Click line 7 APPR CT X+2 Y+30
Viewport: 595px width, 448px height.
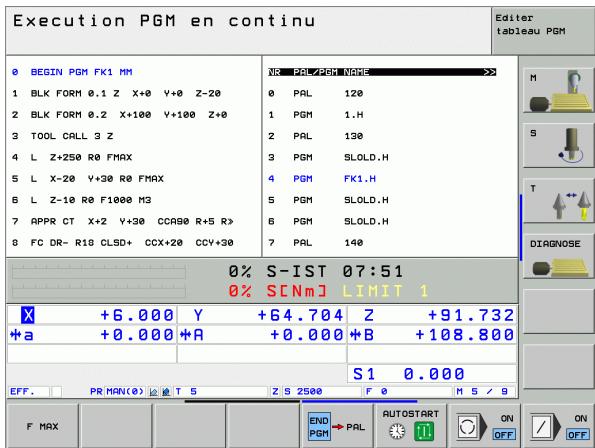(x=123, y=221)
